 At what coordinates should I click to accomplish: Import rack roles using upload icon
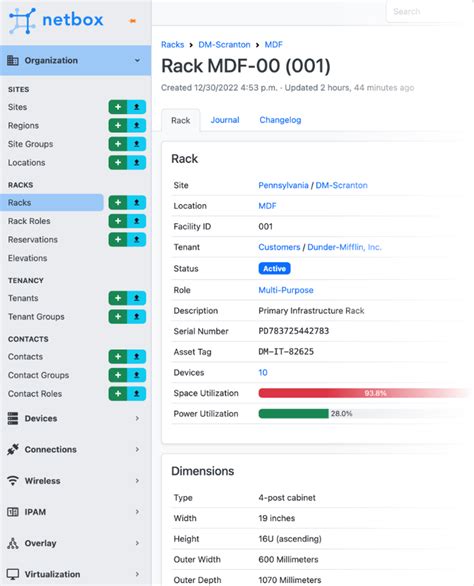click(136, 221)
